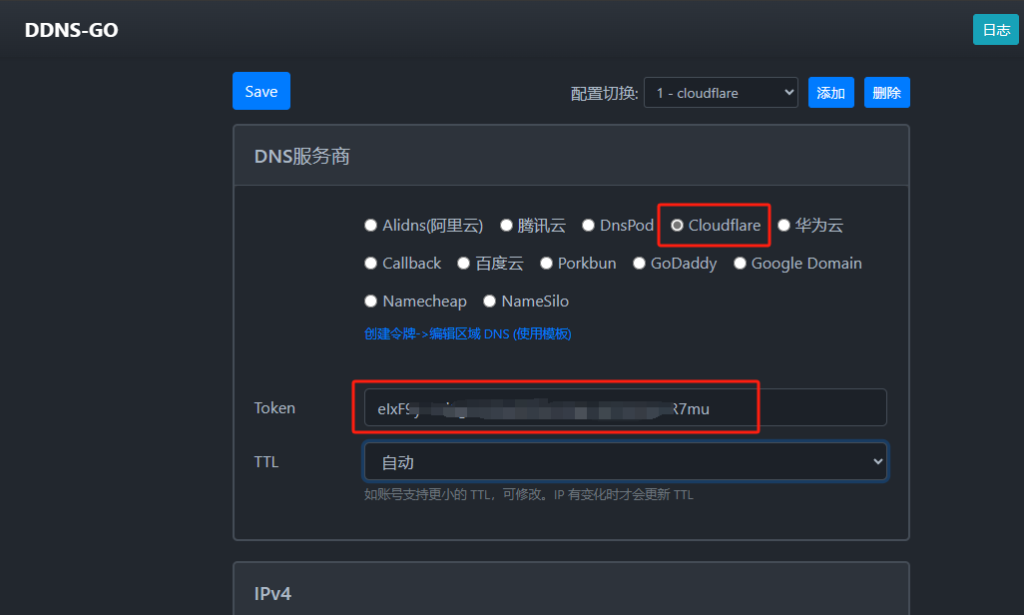Click the 删除 delete config button
1024x615 pixels.
point(886,93)
